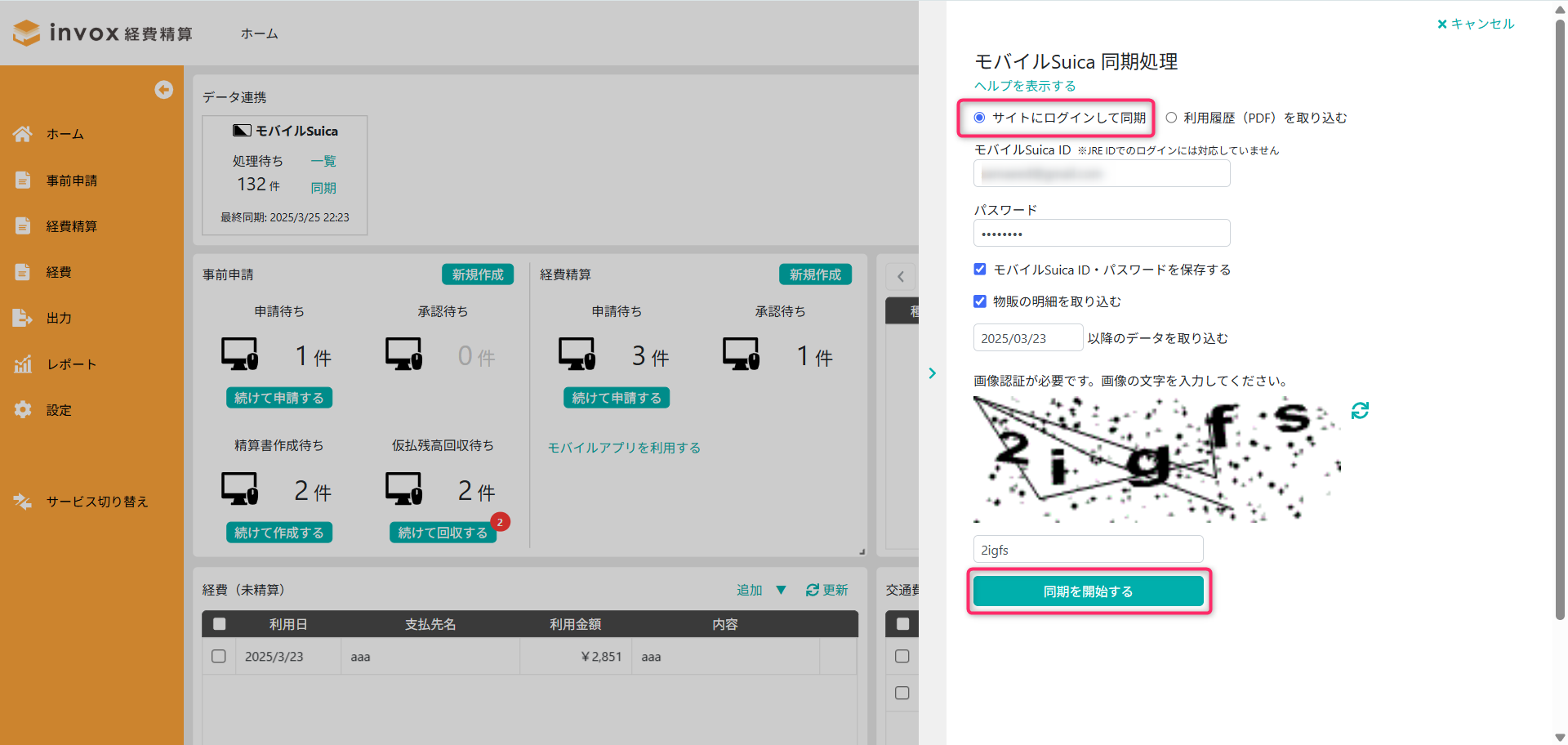Screen dimensions: 1568x745
Task: Click the captcha image
Action: pyautogui.click(x=1157, y=459)
